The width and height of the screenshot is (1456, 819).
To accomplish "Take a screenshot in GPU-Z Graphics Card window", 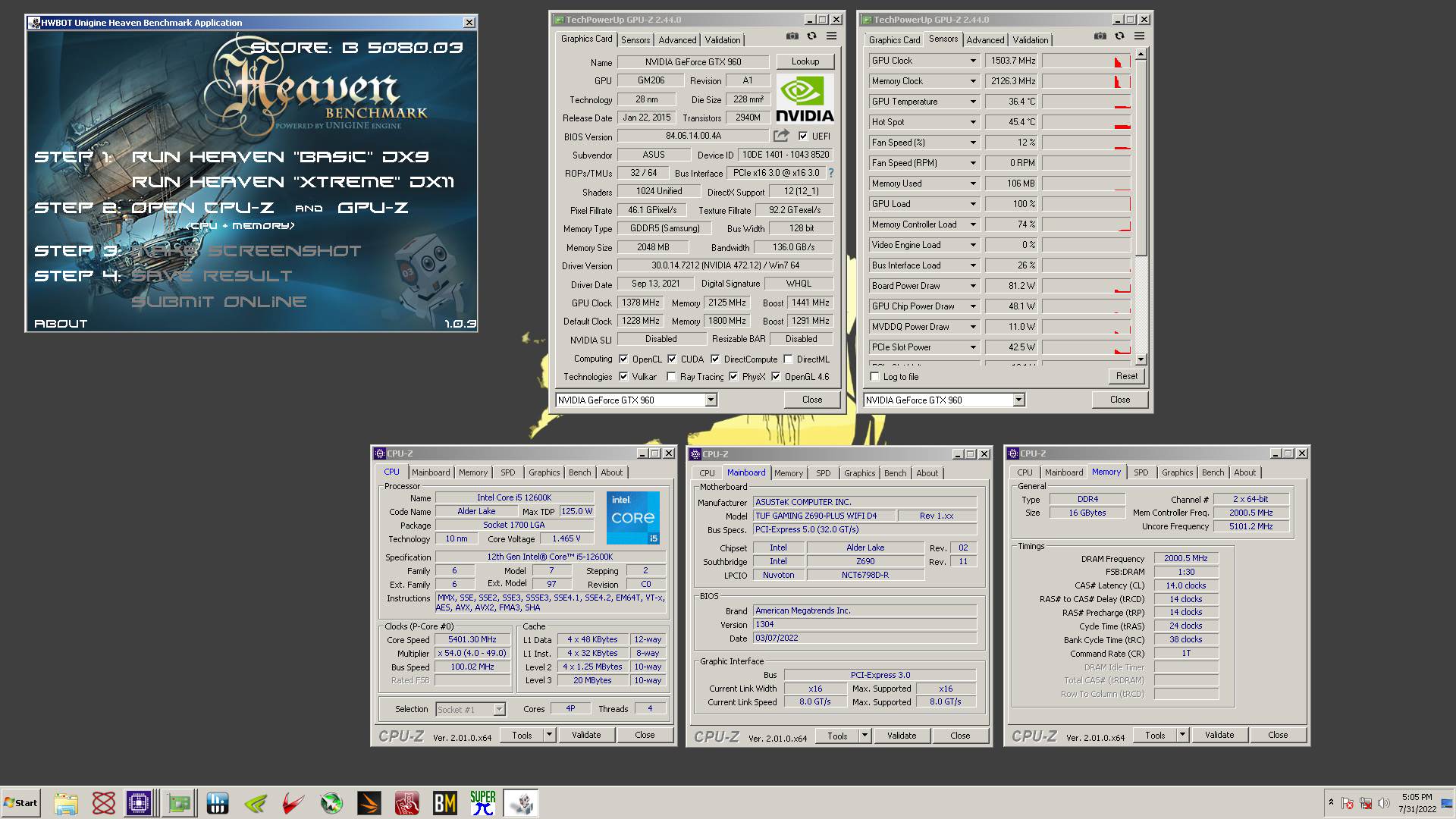I will [792, 36].
